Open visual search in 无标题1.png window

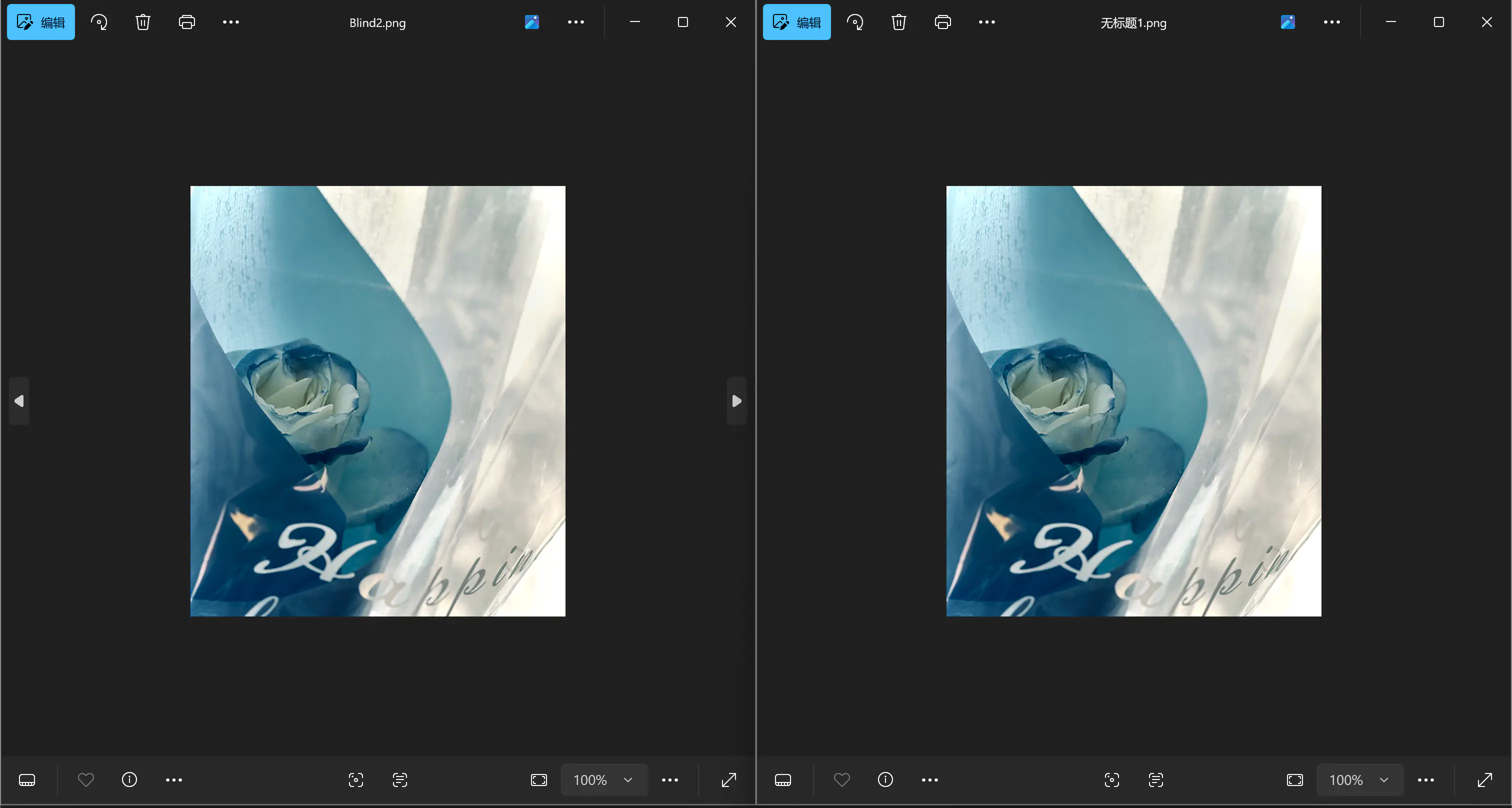tap(1111, 780)
